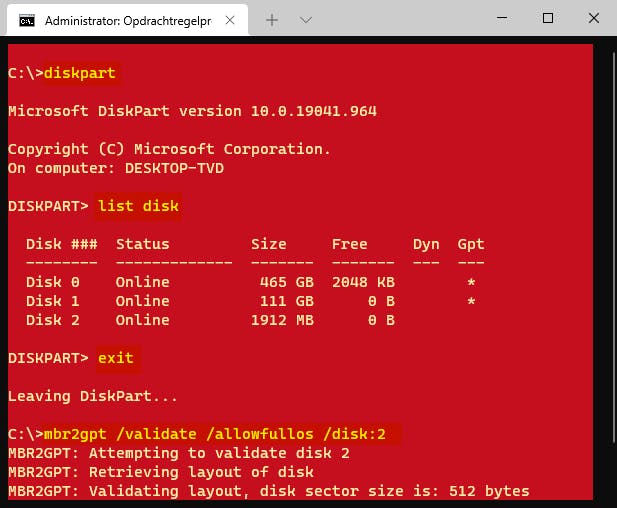Screen dimensions: 617x508
Task: Minimize the terminal window
Action: (502, 18)
